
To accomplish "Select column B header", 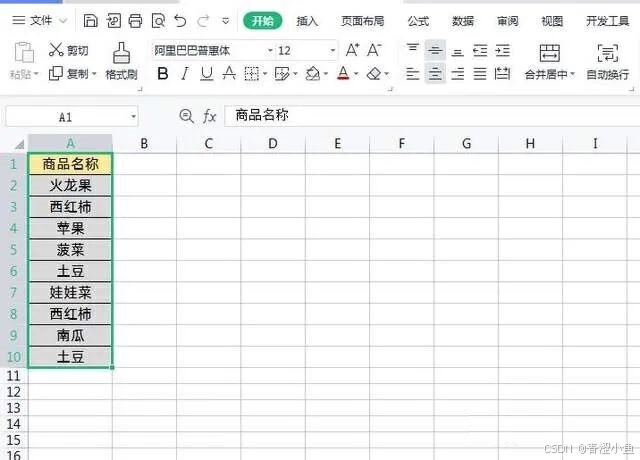I will 144,144.
